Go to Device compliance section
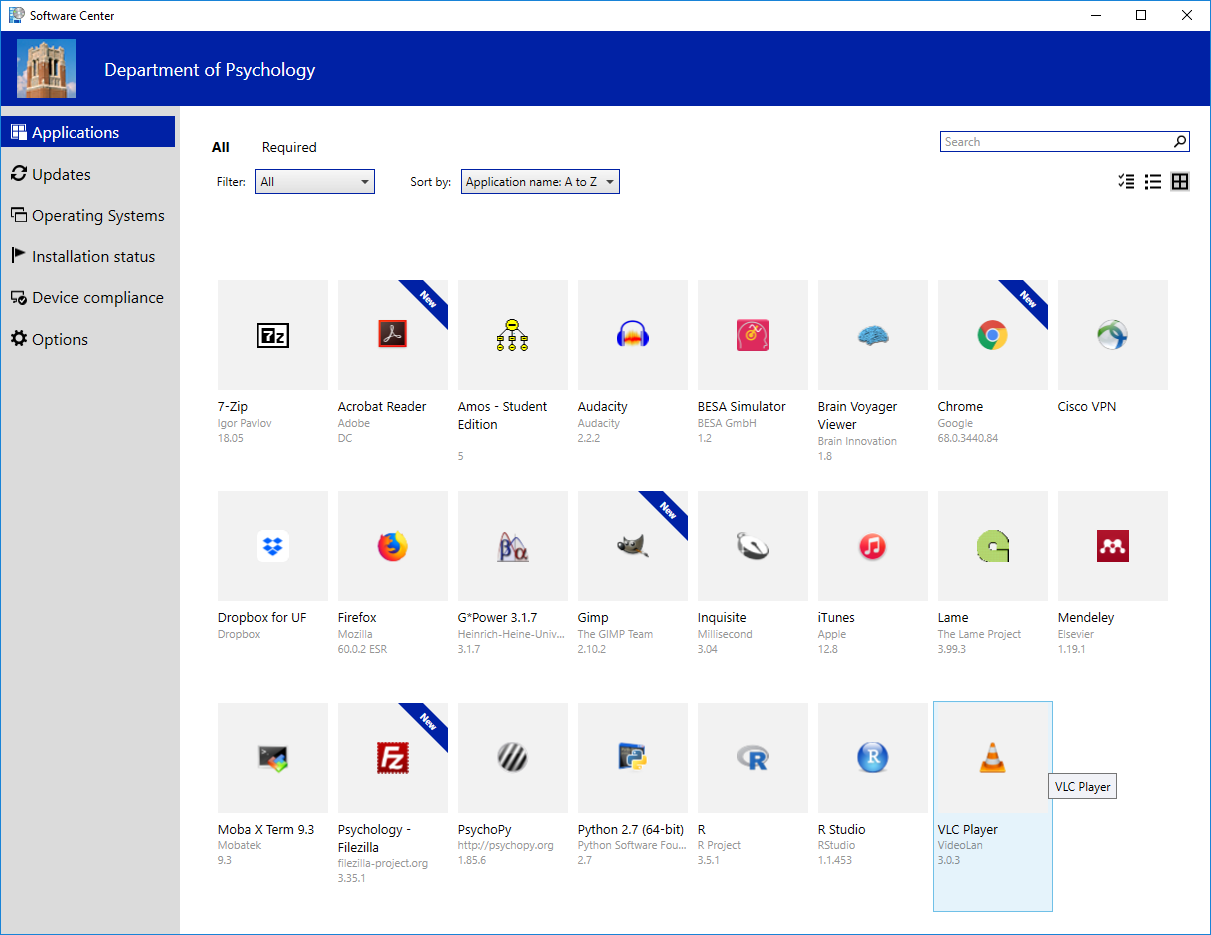 [96, 298]
